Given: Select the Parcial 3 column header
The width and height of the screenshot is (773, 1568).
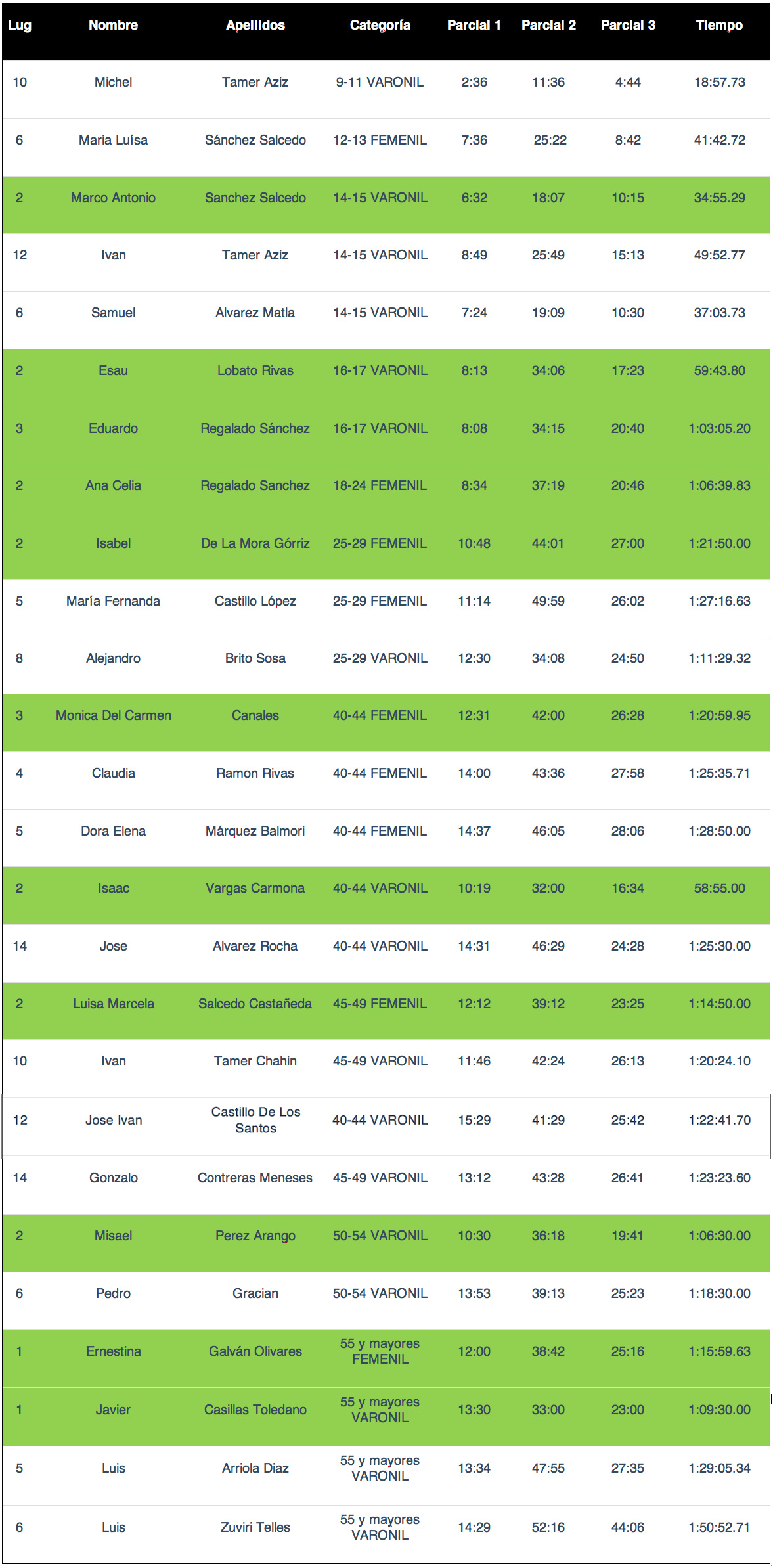Looking at the screenshot, I should point(628,26).
